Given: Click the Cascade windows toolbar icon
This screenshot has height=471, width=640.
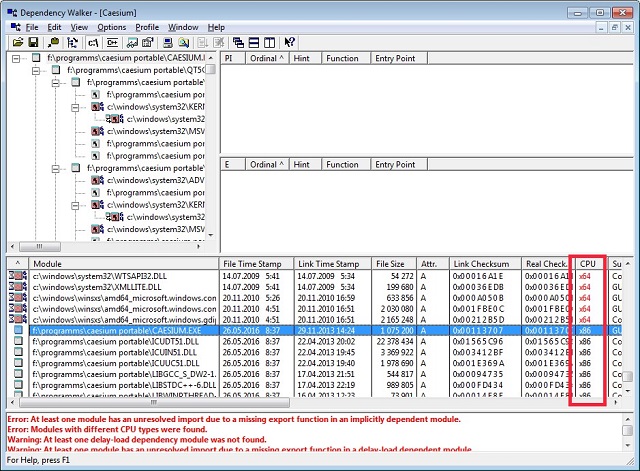Looking at the screenshot, I should pos(238,42).
